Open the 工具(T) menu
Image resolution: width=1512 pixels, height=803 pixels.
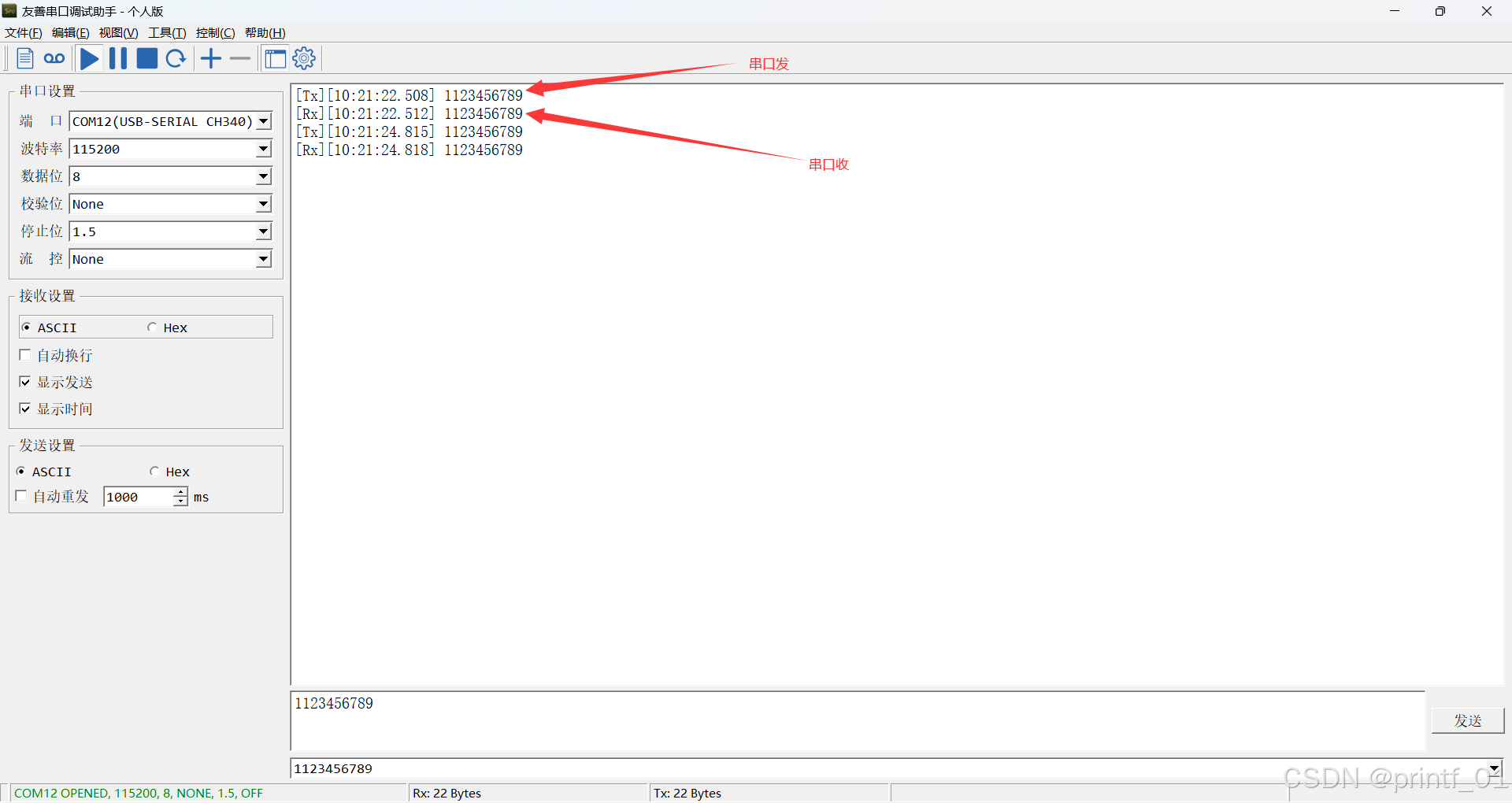(167, 33)
